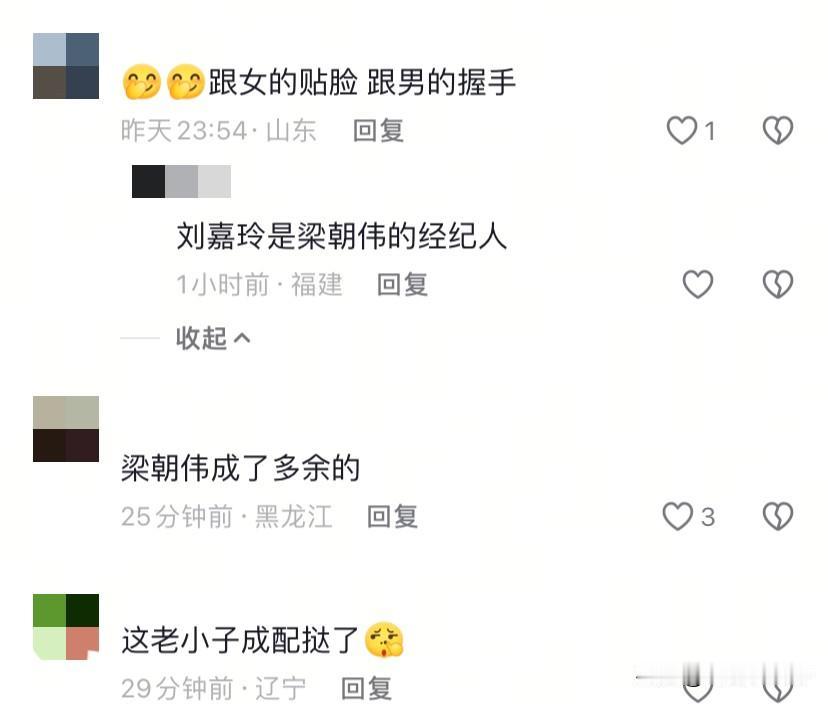Click the chevron next to 收起

pos(242,338)
